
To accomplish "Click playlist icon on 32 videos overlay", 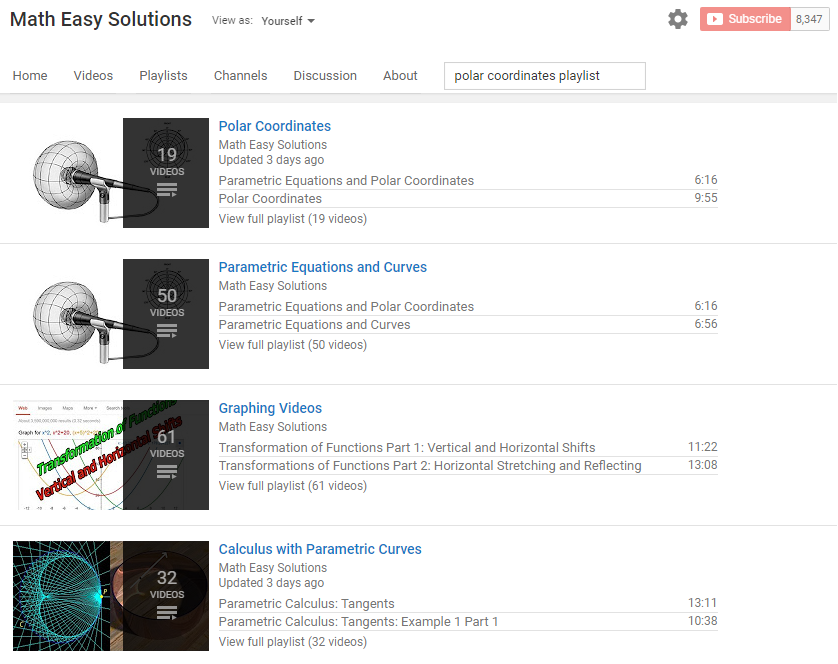I will pyautogui.click(x=167, y=613).
